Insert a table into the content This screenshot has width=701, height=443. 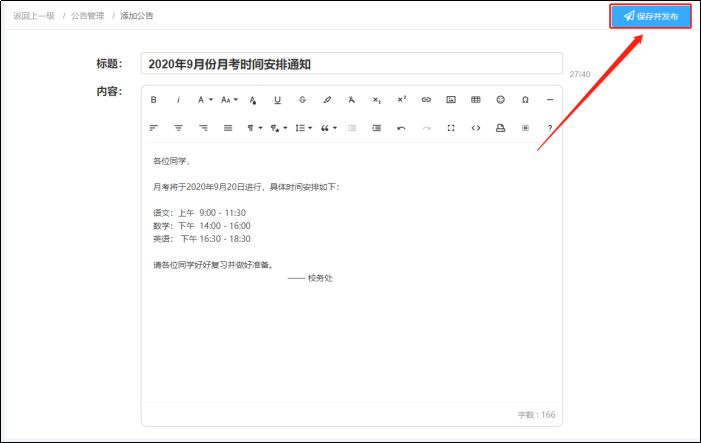tap(475, 100)
